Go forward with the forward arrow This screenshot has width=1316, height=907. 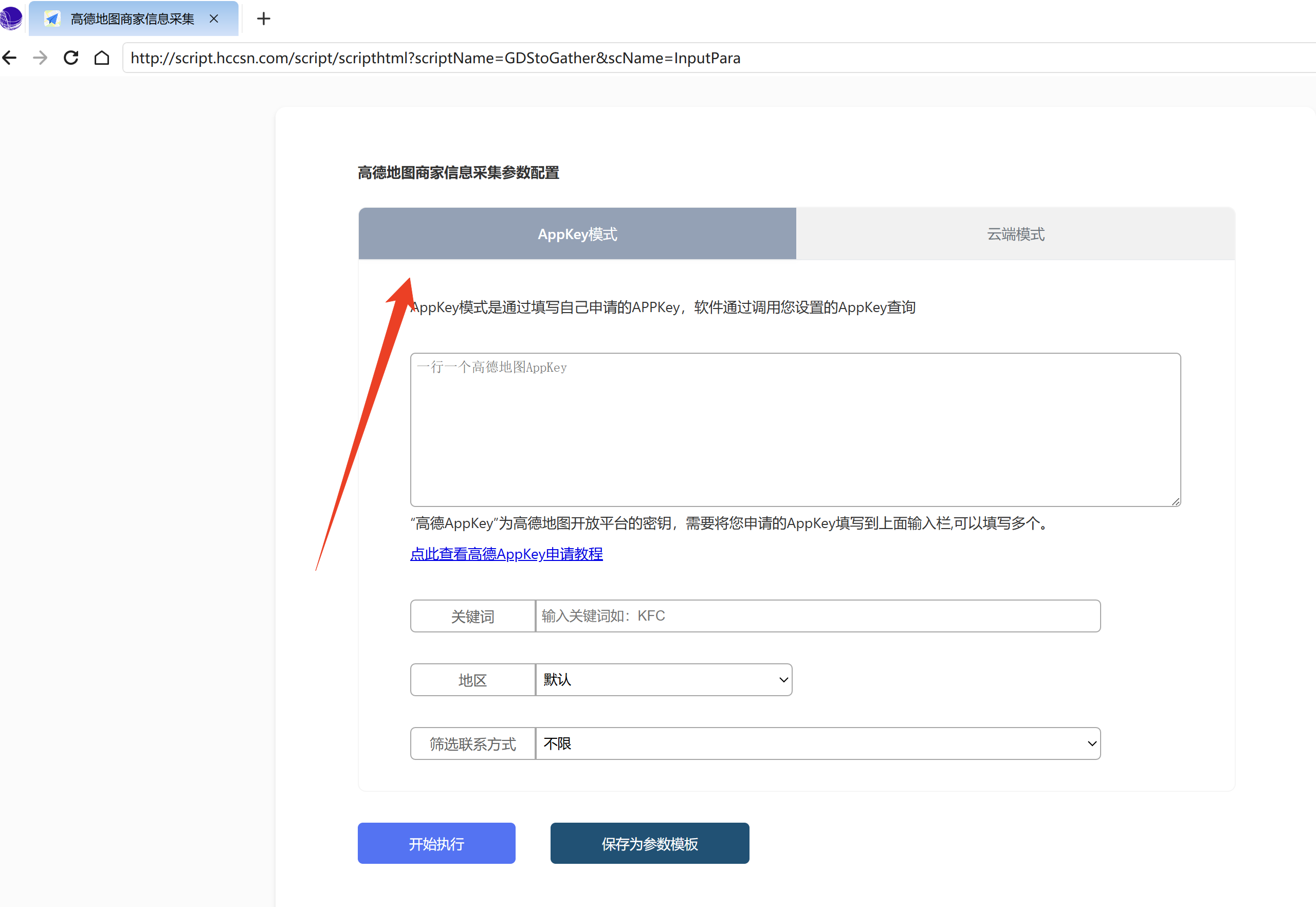click(x=40, y=58)
